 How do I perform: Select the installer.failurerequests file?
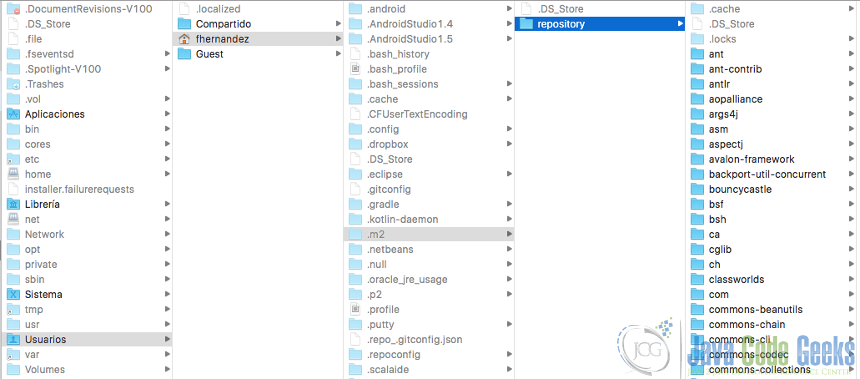(x=80, y=189)
